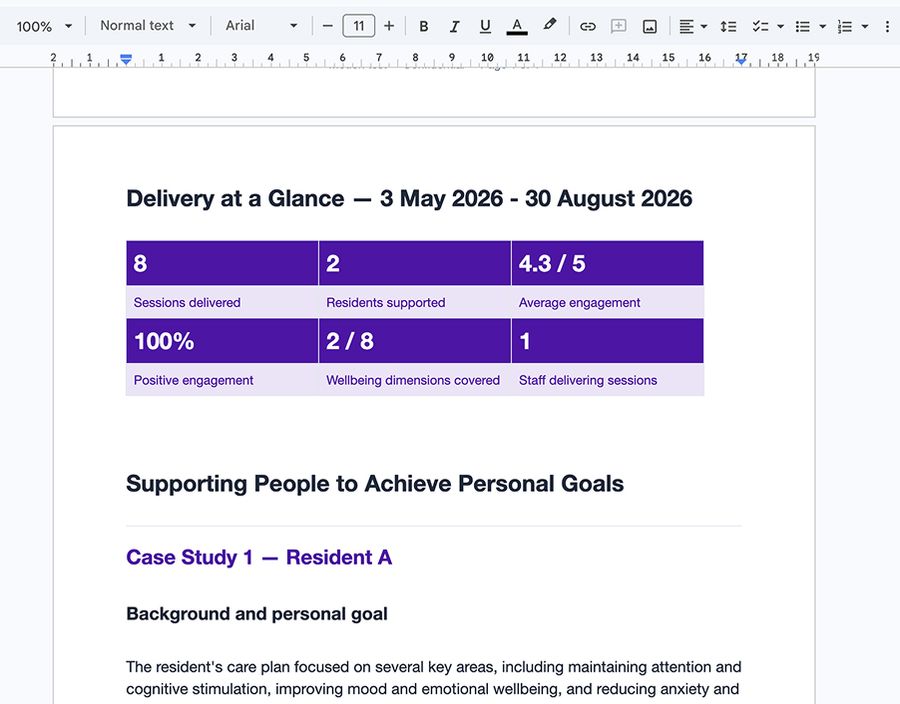Click the 'Average engagement' label cell
This screenshot has height=704, width=900.
pyautogui.click(x=607, y=302)
